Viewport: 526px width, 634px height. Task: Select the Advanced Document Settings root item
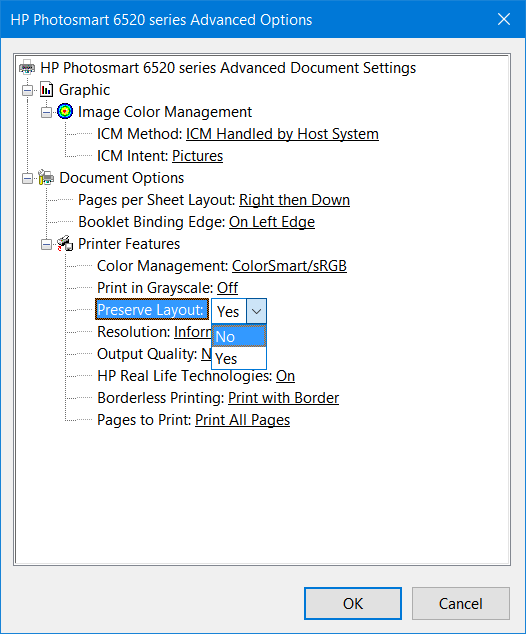pos(228,68)
